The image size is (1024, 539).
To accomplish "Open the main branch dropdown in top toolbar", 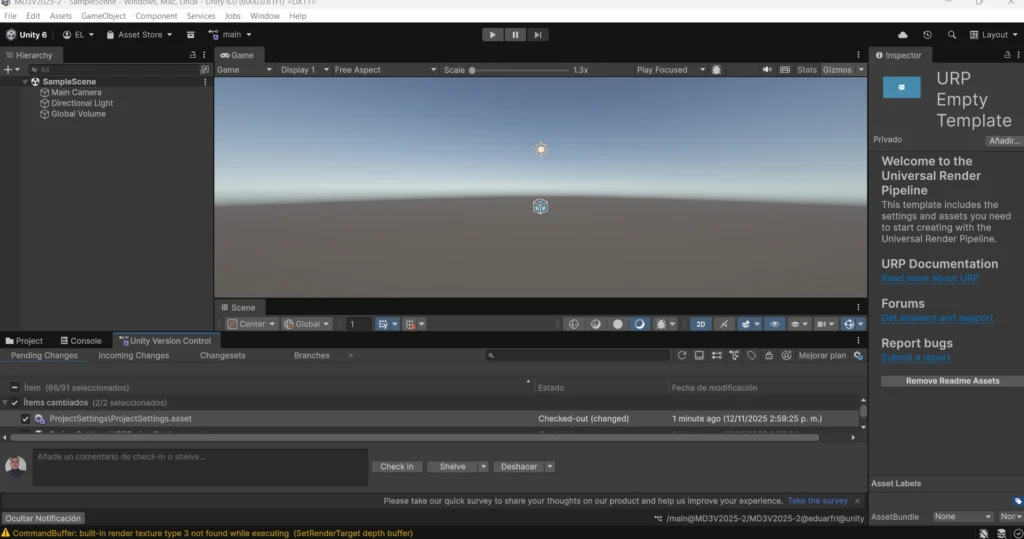I will pos(230,35).
